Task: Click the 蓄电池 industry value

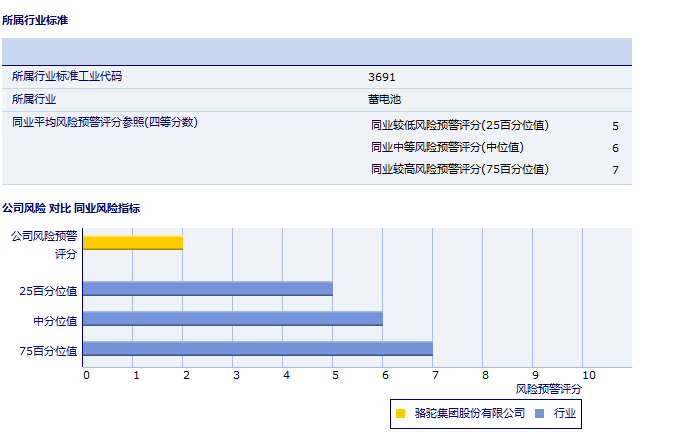Action: pyautogui.click(x=384, y=99)
